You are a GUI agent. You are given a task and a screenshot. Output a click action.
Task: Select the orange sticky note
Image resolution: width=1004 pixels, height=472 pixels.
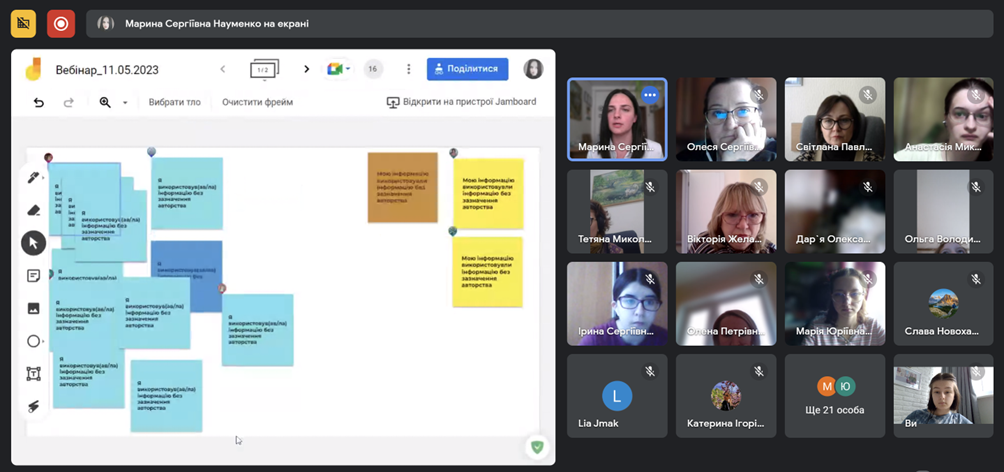pos(402,187)
